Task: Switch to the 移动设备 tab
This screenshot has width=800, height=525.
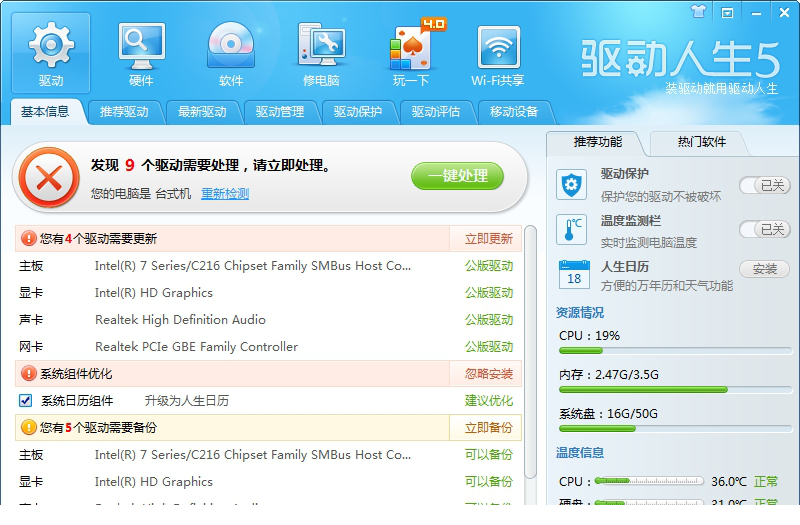Action: coord(514,112)
